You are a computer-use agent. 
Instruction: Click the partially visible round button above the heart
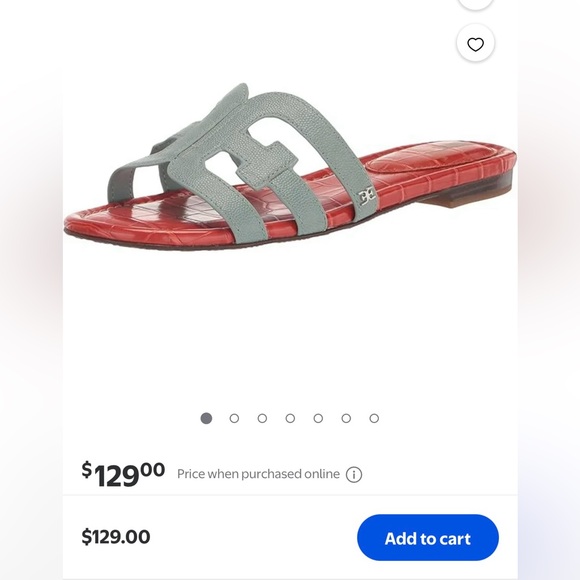[x=475, y=4]
